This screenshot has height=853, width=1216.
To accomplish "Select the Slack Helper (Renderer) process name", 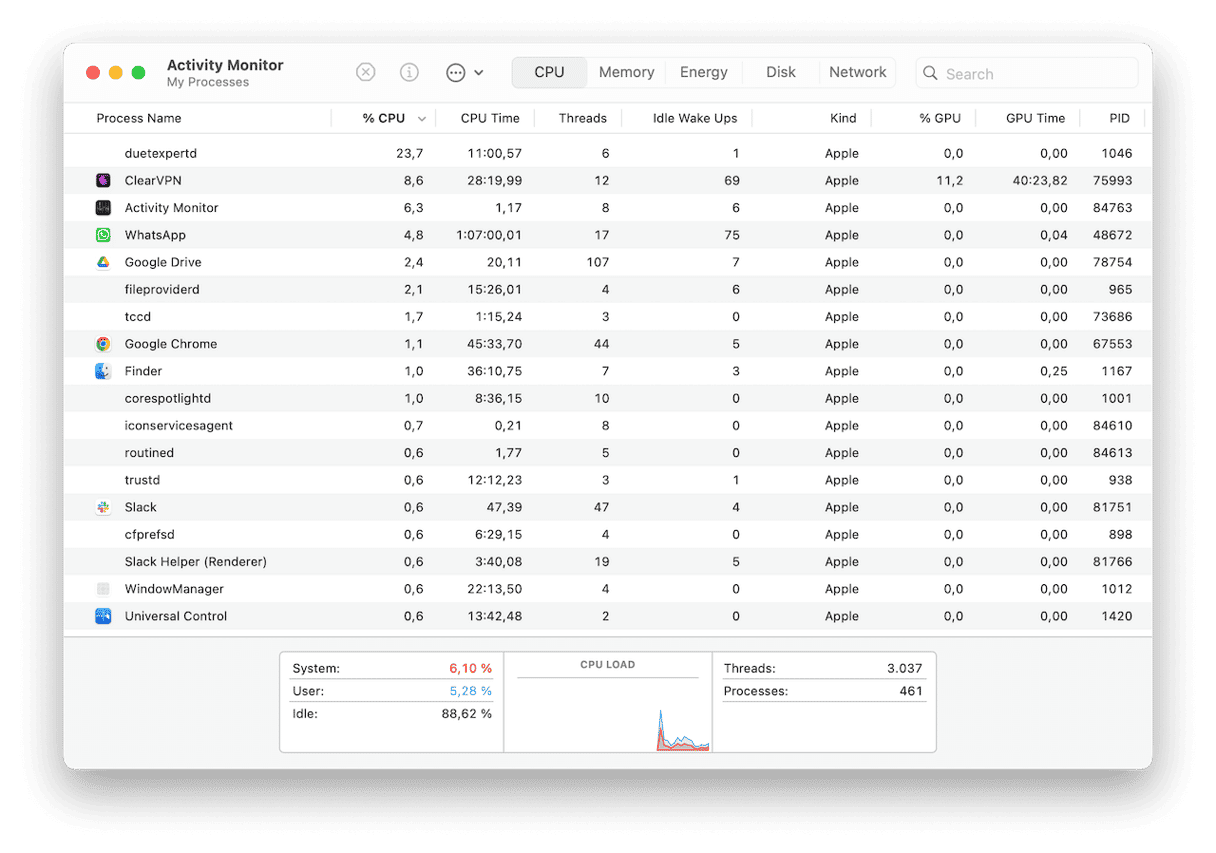I will coord(196,562).
